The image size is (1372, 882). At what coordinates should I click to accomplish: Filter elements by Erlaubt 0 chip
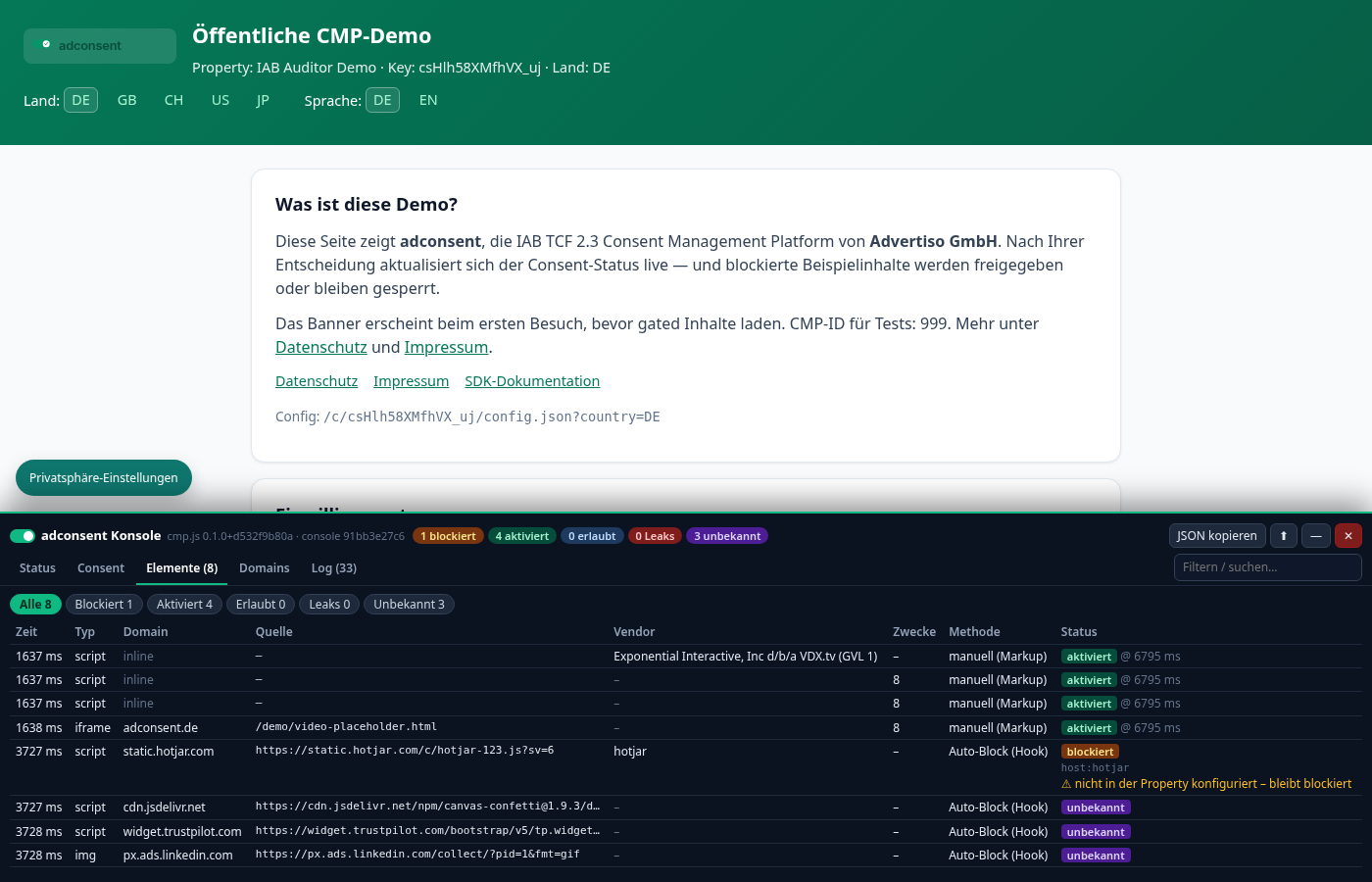click(x=261, y=605)
